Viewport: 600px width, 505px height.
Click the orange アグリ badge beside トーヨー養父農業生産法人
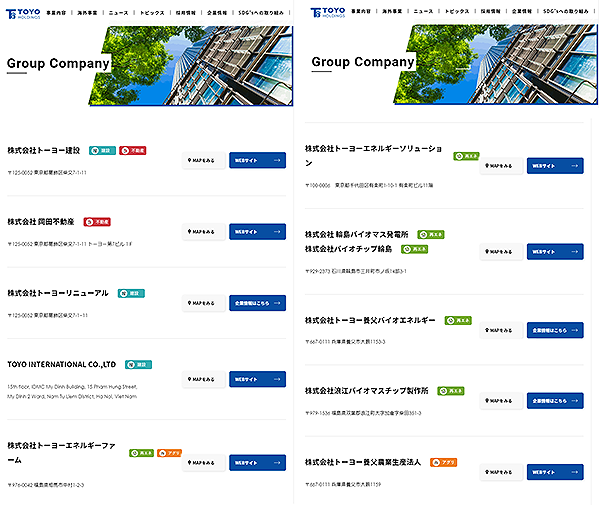(x=443, y=462)
